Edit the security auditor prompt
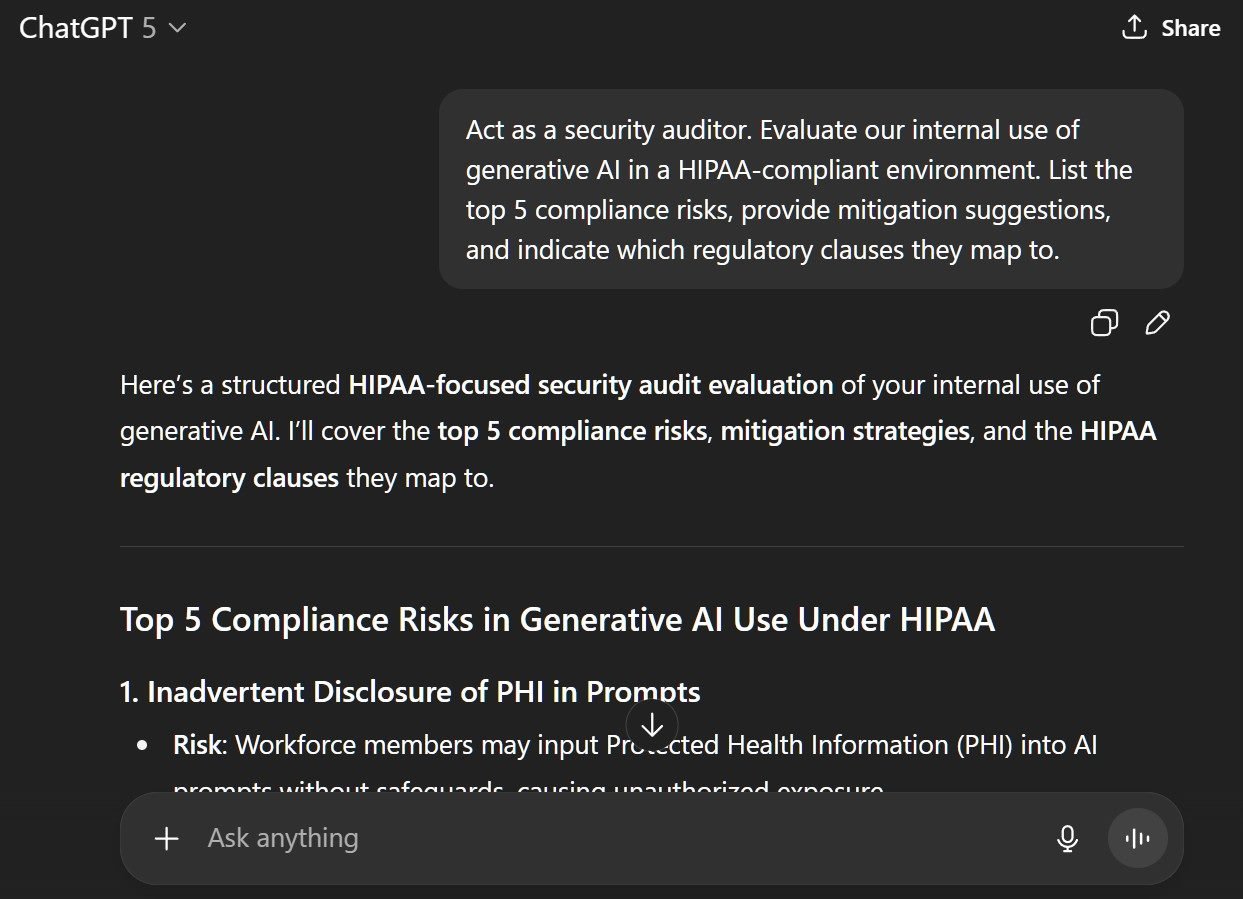 pyautogui.click(x=1158, y=323)
